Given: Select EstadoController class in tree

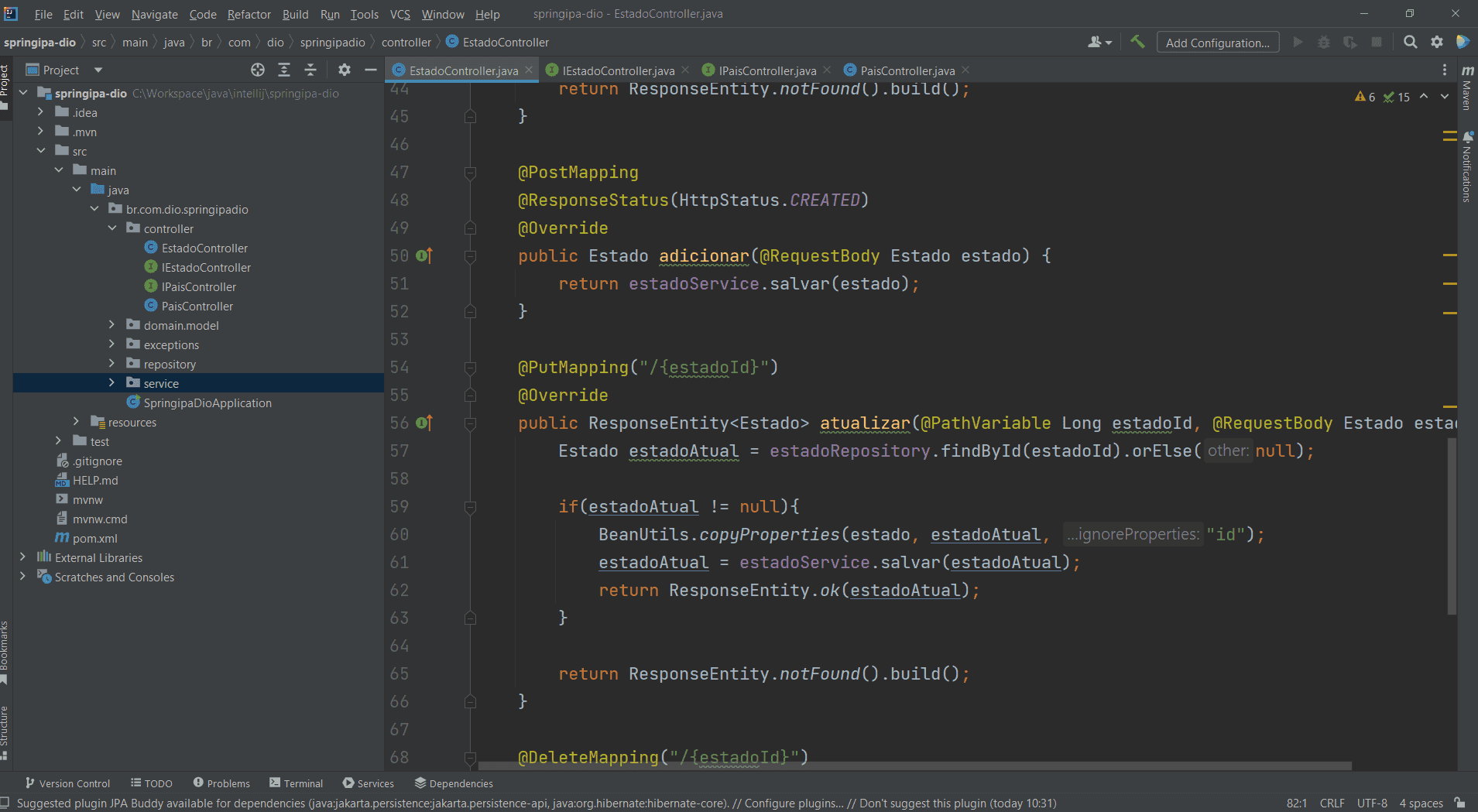Looking at the screenshot, I should coord(204,248).
